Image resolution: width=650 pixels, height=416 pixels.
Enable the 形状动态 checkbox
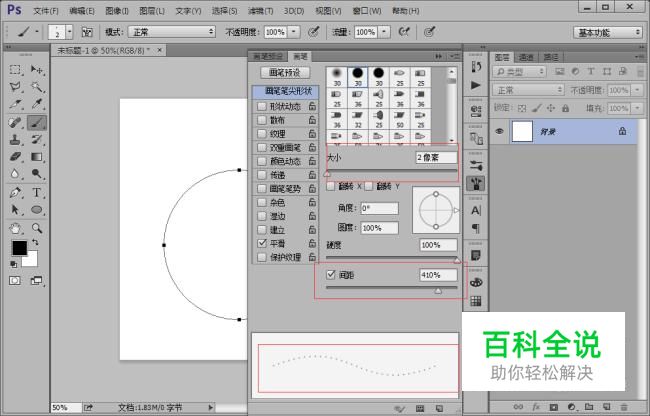click(262, 106)
